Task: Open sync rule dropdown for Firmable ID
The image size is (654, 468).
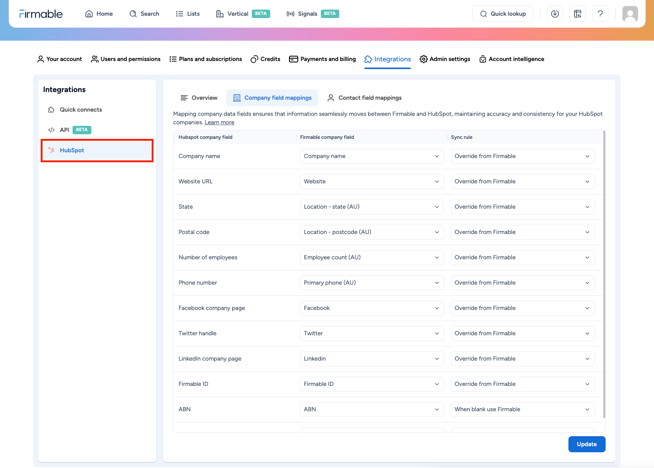Action: pyautogui.click(x=522, y=384)
